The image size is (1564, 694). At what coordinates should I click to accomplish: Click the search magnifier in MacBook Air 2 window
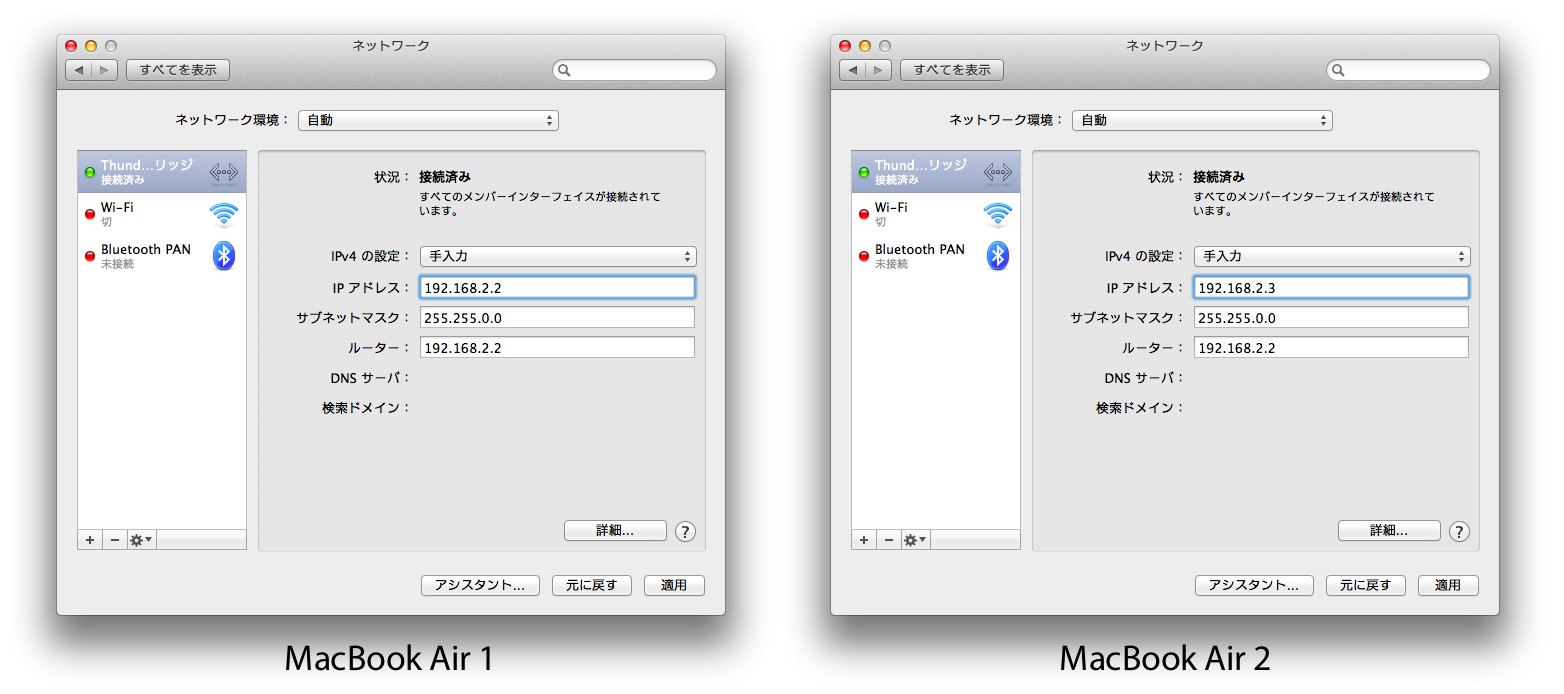1339,71
